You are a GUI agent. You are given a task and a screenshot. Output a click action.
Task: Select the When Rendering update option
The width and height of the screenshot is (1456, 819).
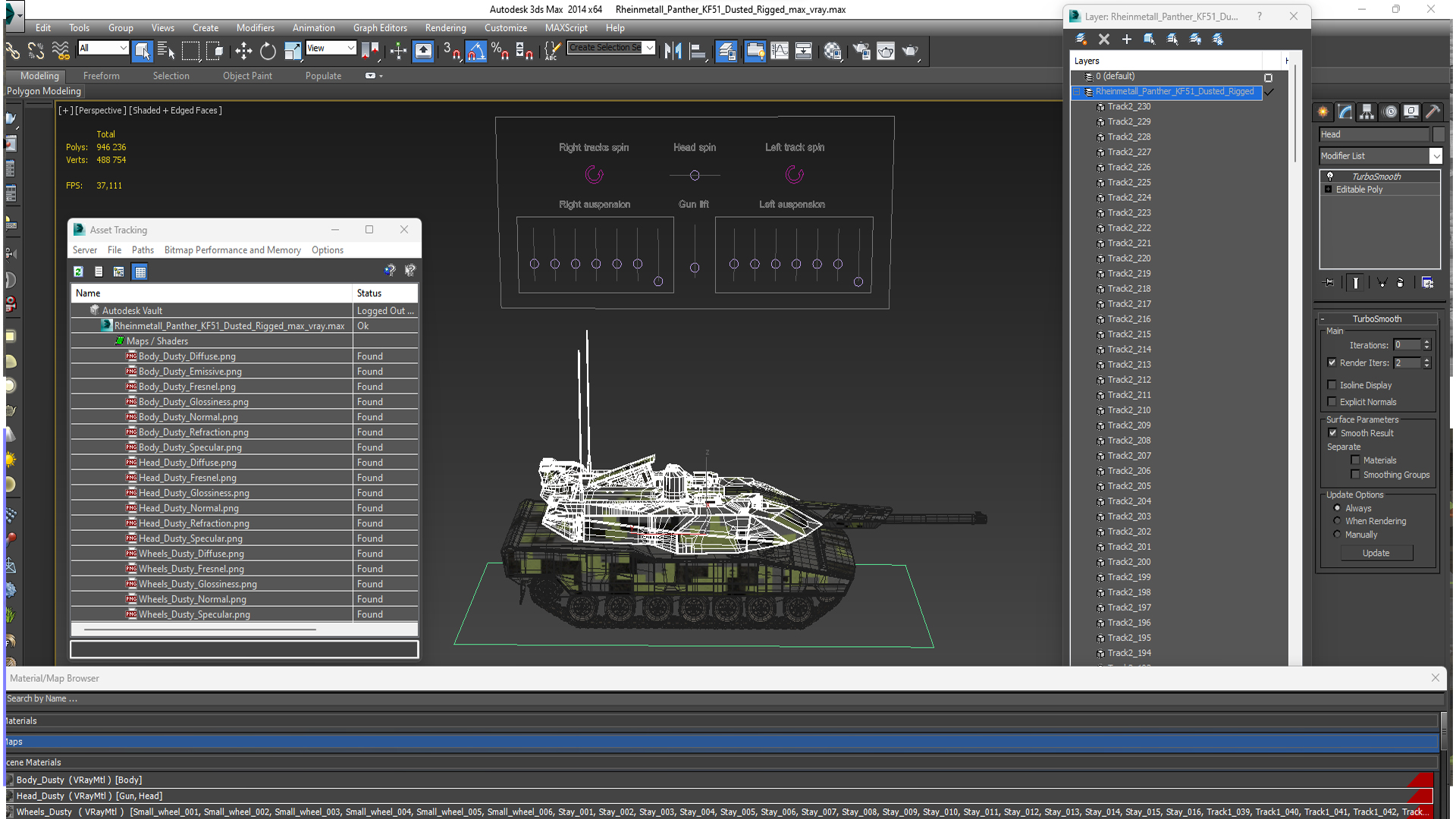(1337, 521)
